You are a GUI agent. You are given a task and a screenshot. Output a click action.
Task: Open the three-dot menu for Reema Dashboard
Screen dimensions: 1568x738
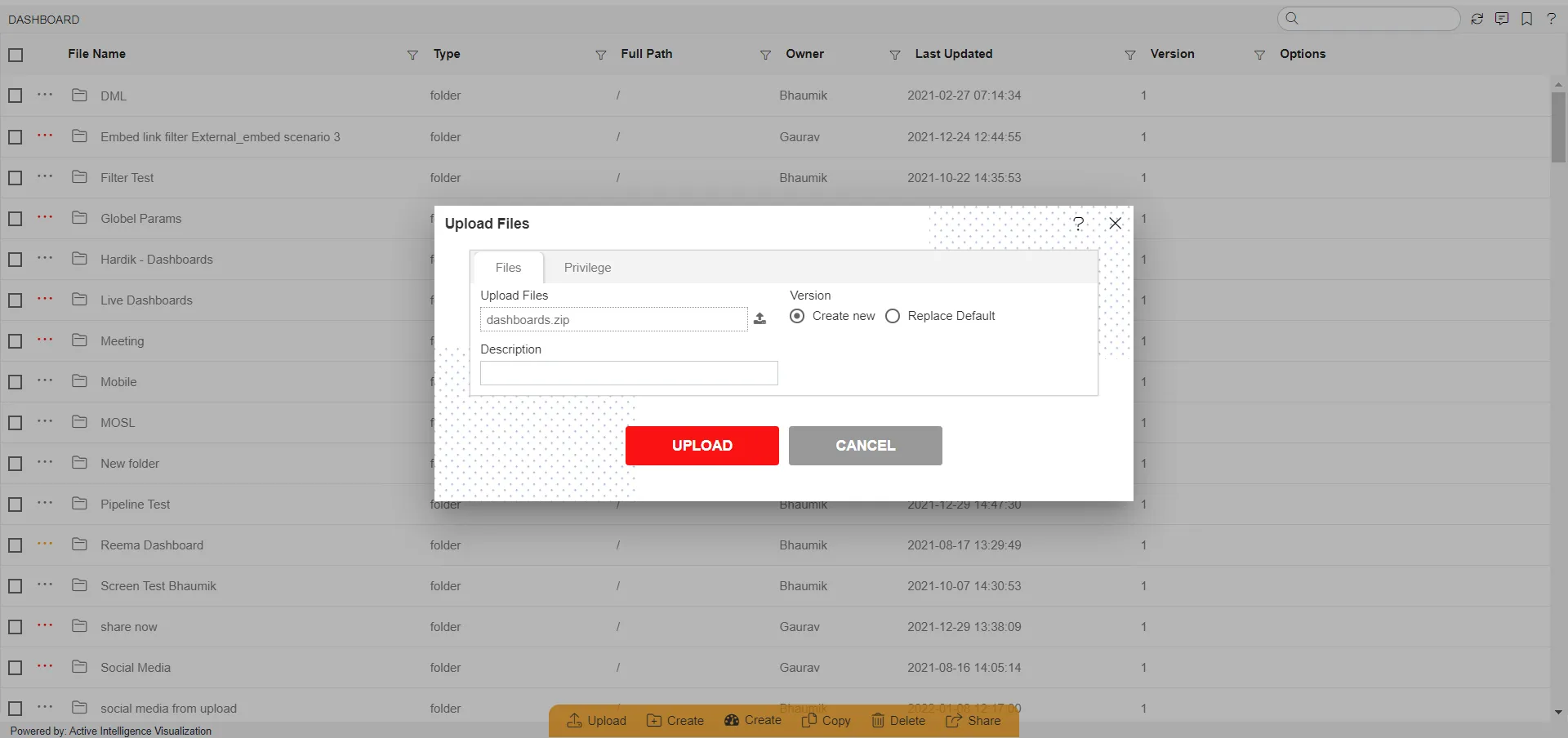point(45,544)
